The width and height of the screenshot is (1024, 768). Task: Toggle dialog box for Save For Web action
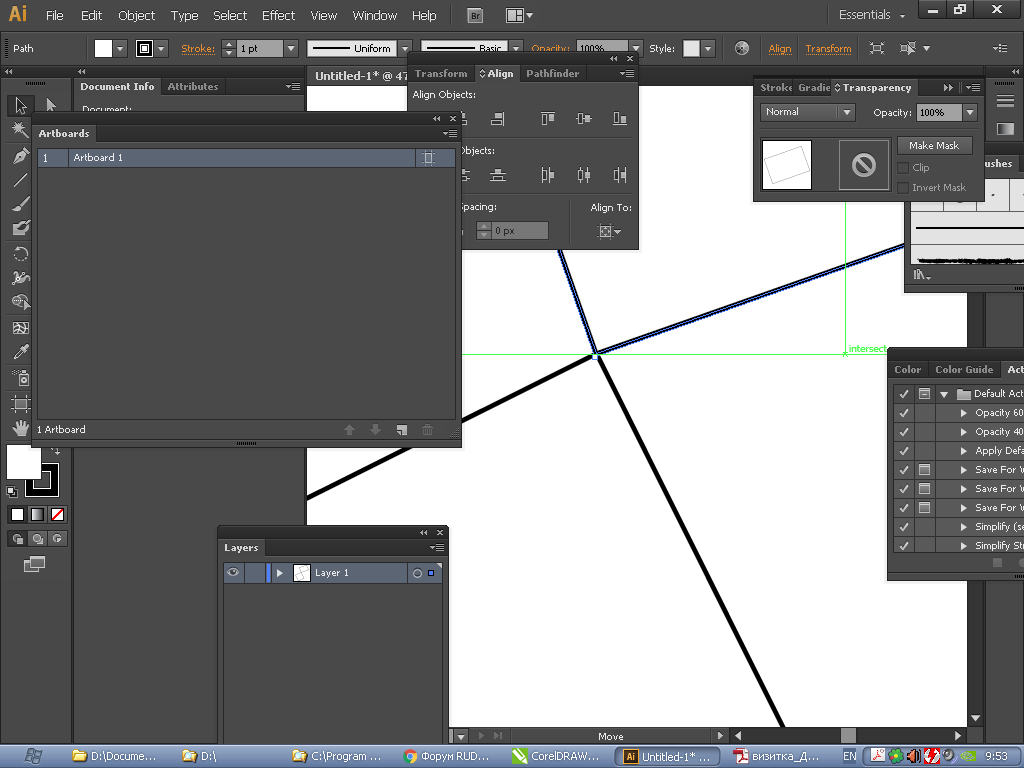(924, 470)
